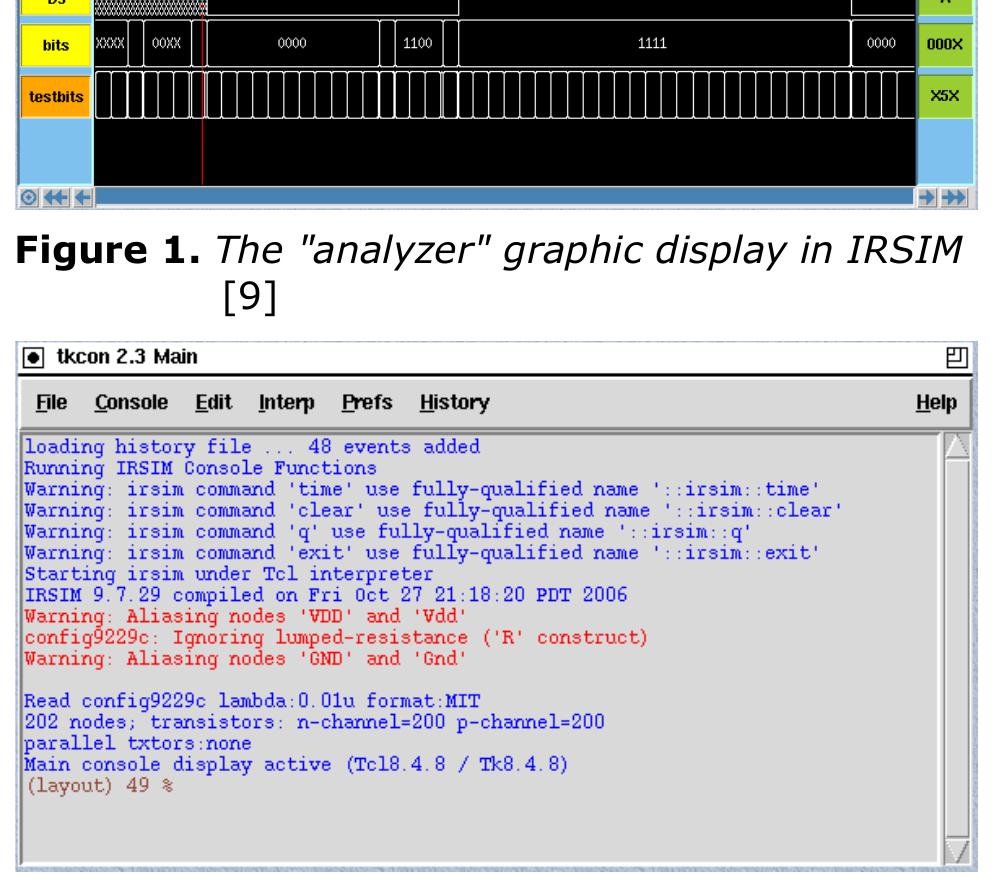This screenshot has height=882, width=999.
Task: Click the 'Figure 1.' caption text
Action: tap(108, 250)
